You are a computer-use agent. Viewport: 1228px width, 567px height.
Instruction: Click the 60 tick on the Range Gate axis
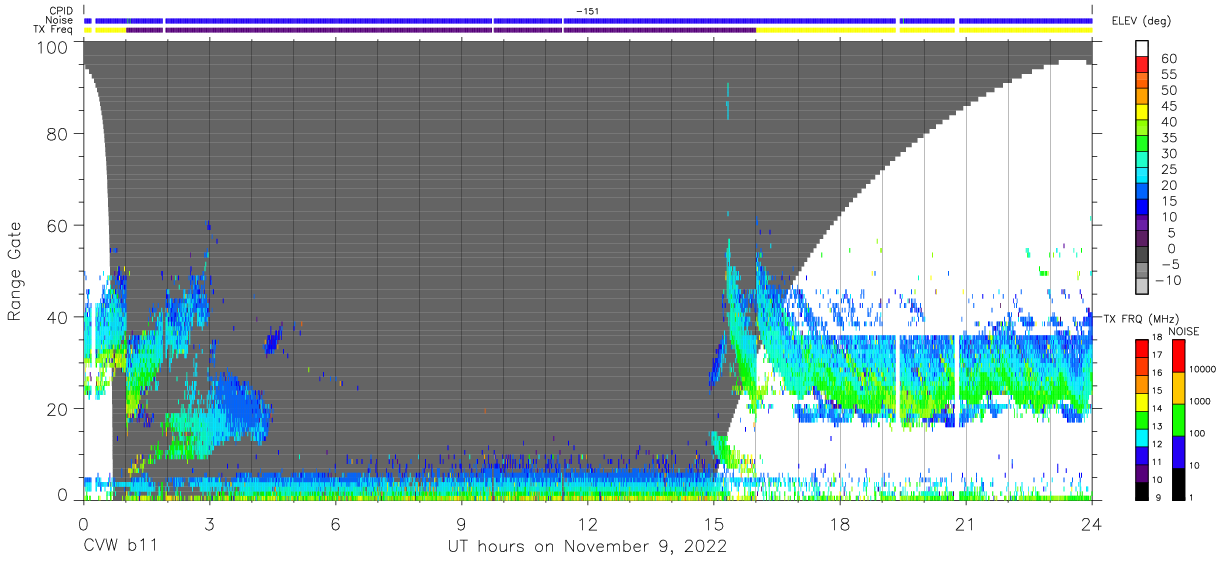coord(59,226)
